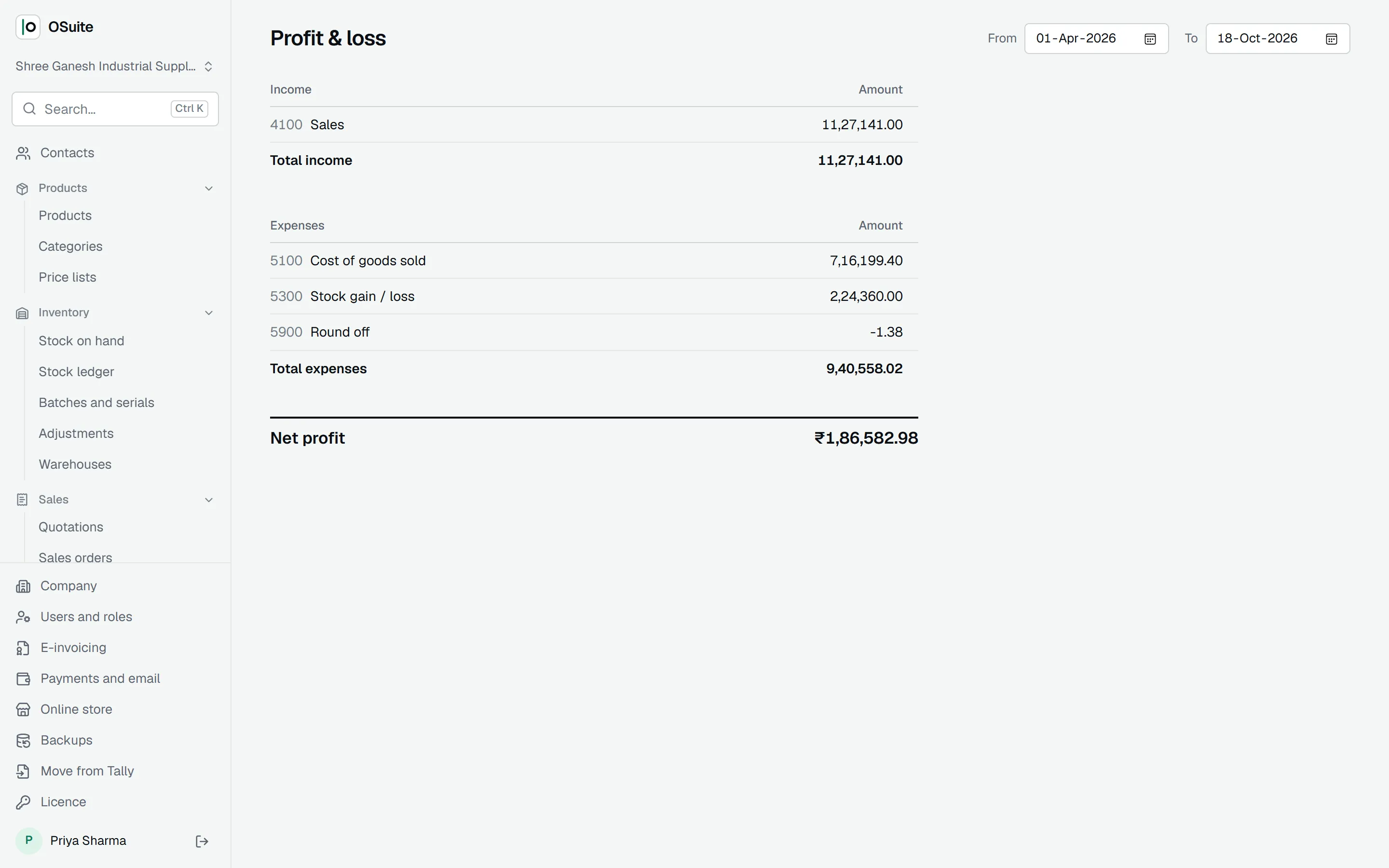This screenshot has height=868, width=1389.
Task: Click the Net profit amount ₹1,86,582.98
Action: tap(866, 438)
